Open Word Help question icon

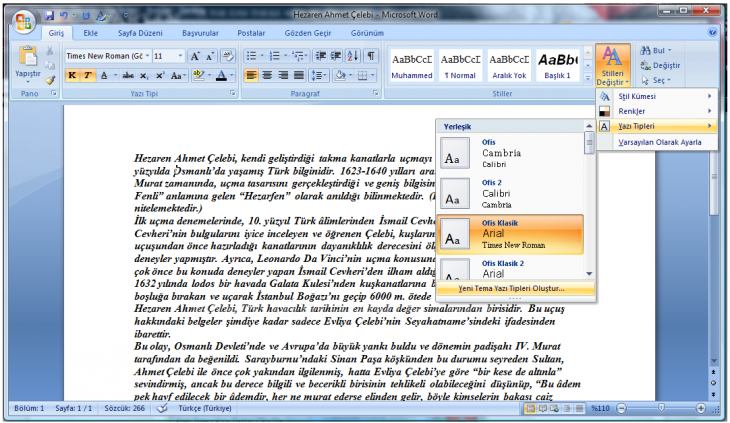[x=712, y=32]
